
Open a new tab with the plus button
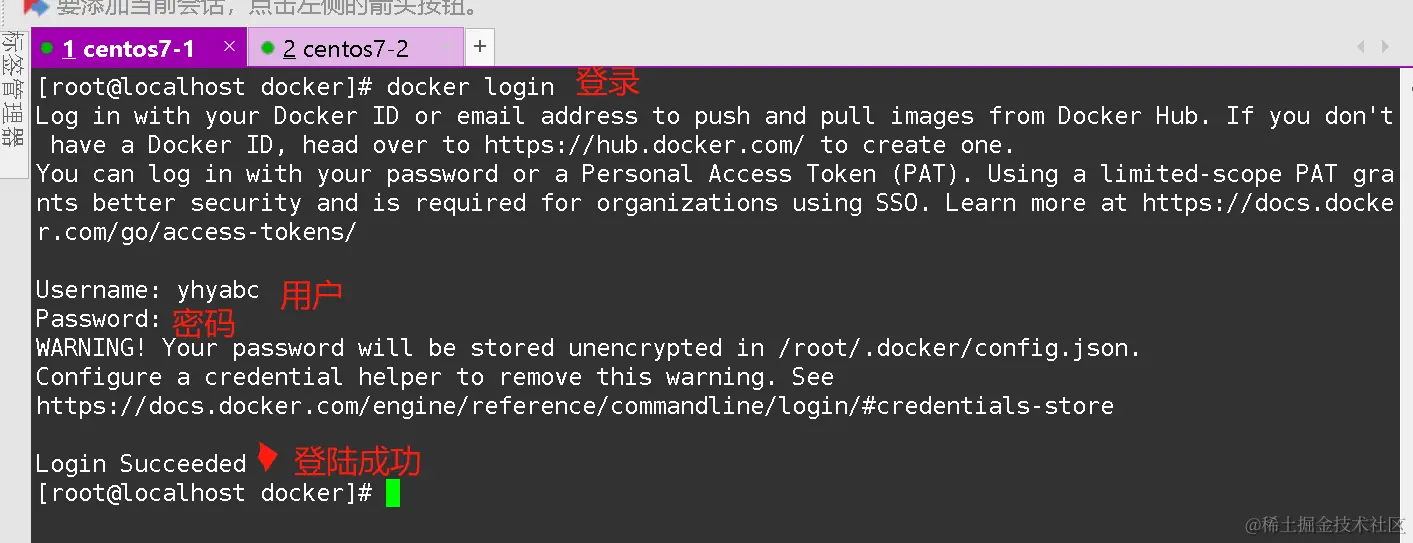(x=480, y=46)
